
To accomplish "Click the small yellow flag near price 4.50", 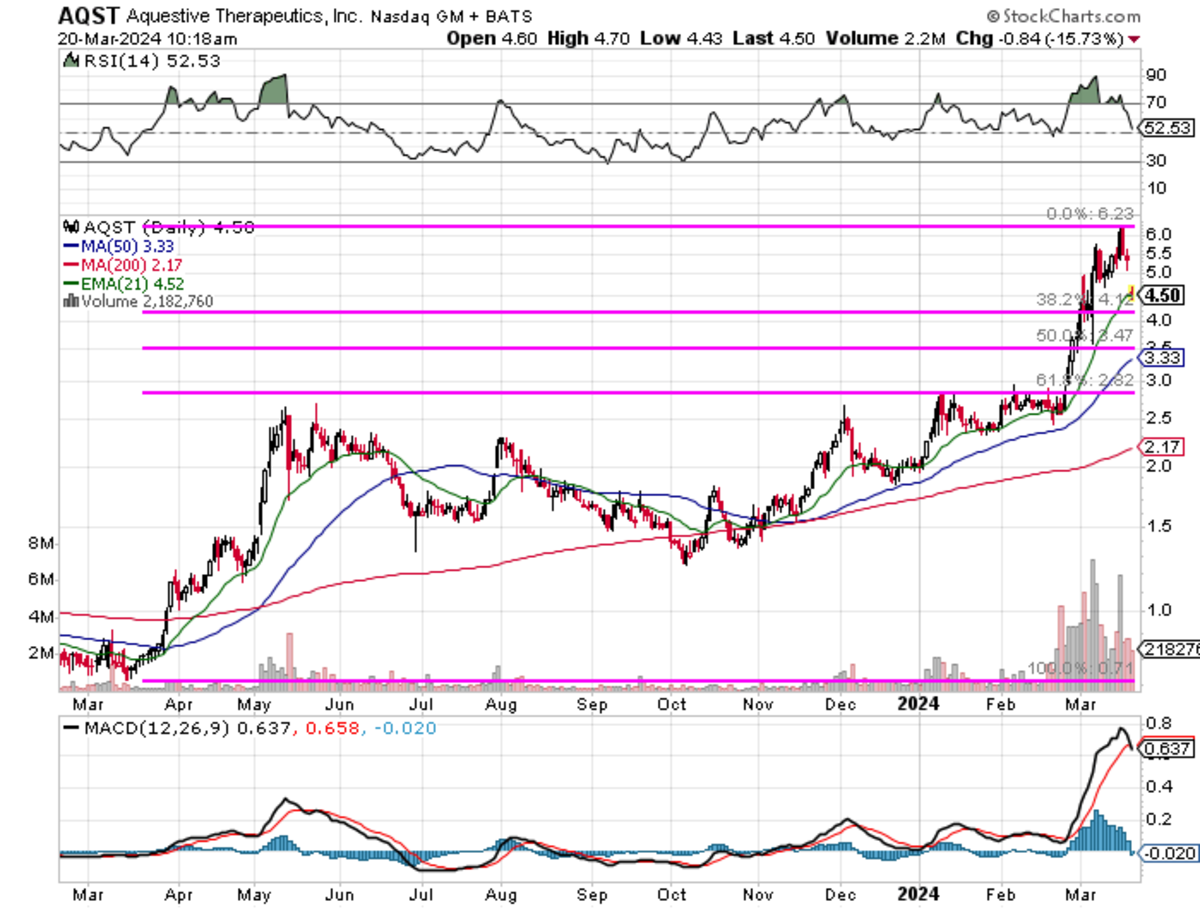I will click(1133, 293).
